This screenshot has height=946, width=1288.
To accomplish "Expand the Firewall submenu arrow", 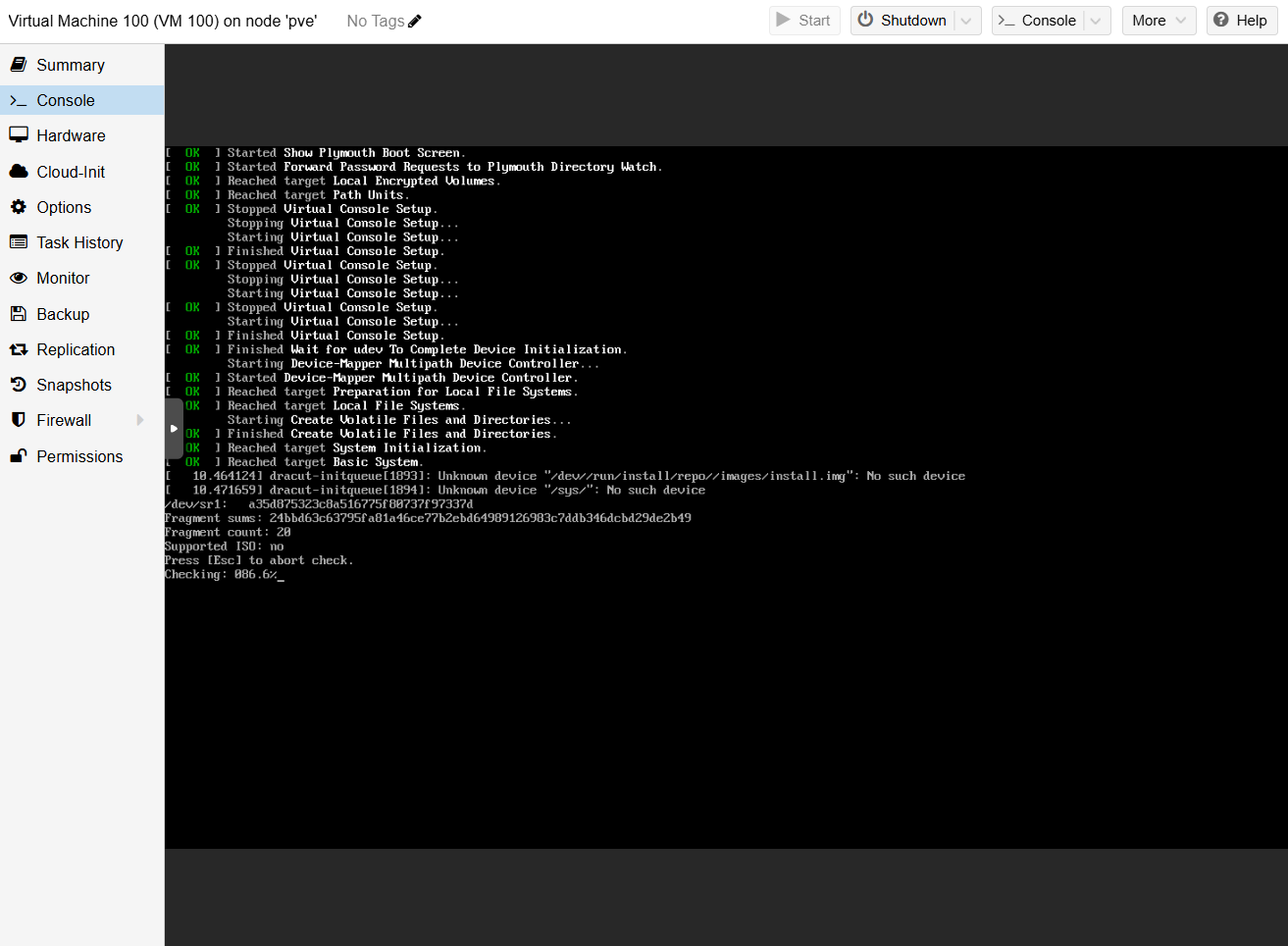I will pos(140,420).
